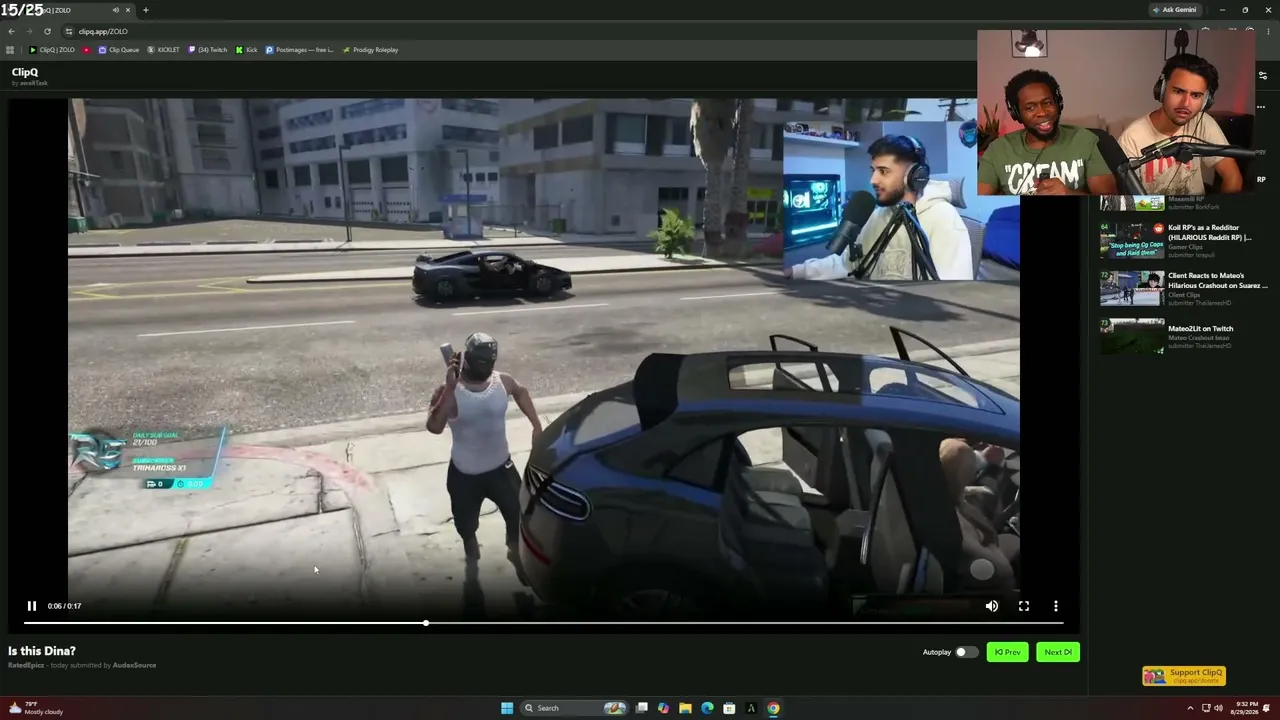
Task: Open the Prodigy Roleplay bookmark
Action: point(370,50)
